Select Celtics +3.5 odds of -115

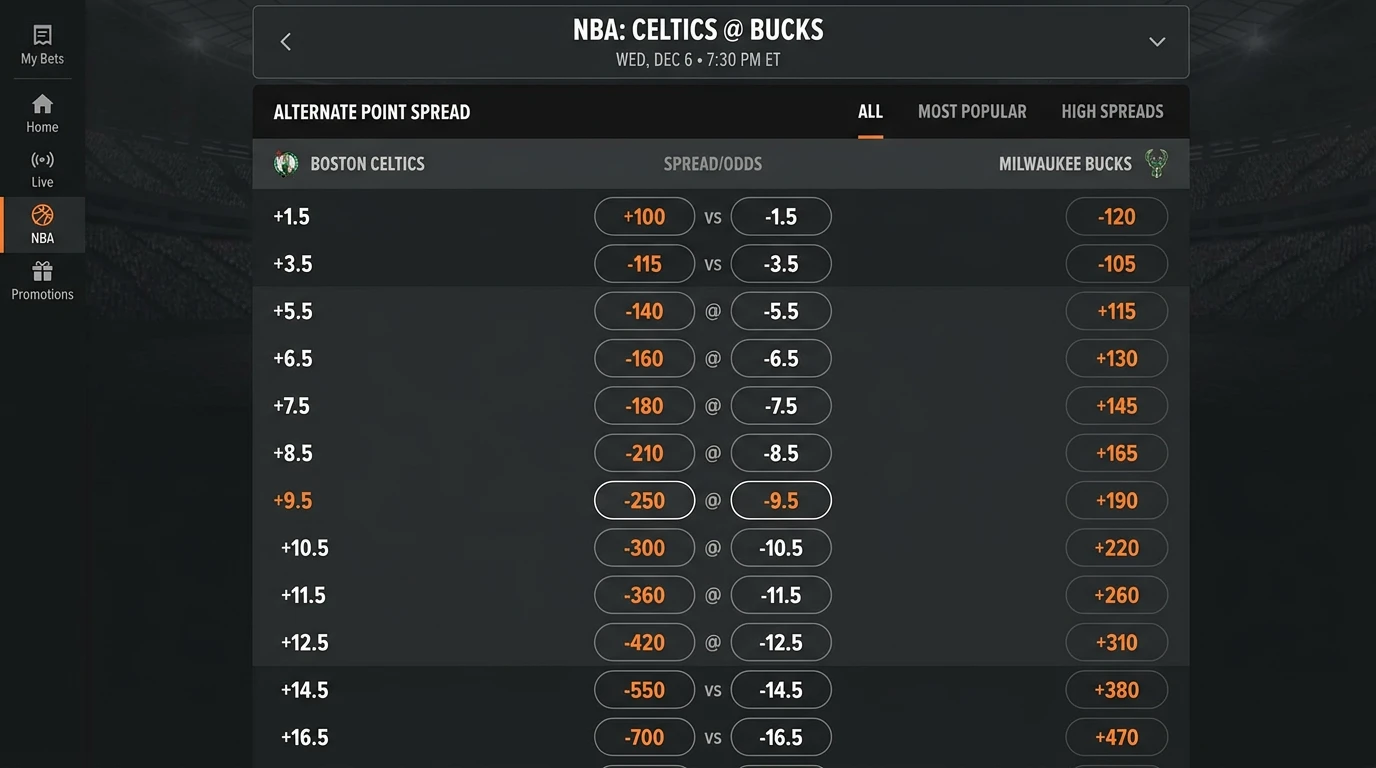[x=644, y=264]
